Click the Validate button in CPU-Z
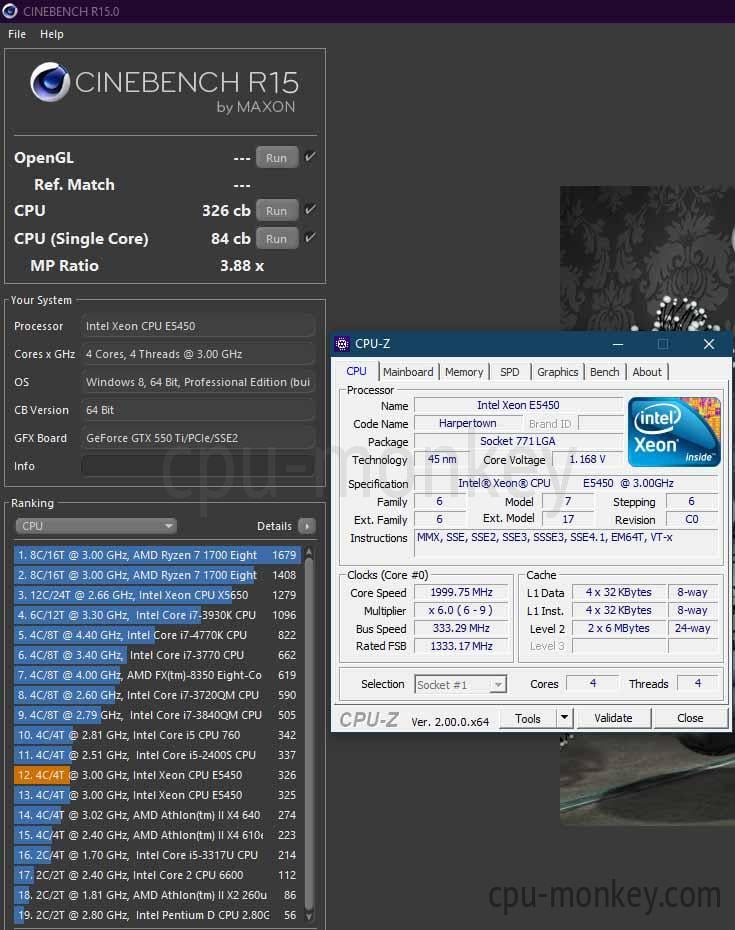 click(613, 718)
